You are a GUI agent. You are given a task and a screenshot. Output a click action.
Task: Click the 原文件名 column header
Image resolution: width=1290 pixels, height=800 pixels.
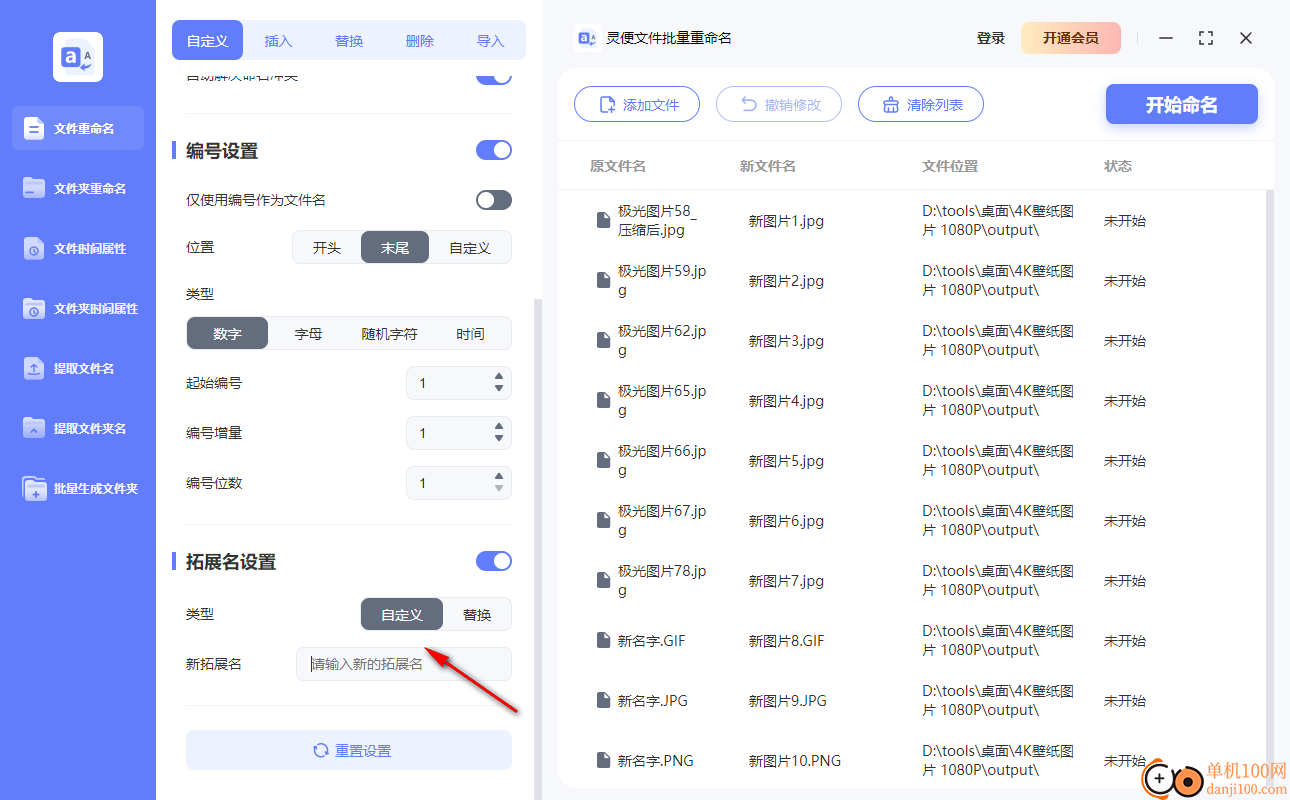(618, 166)
